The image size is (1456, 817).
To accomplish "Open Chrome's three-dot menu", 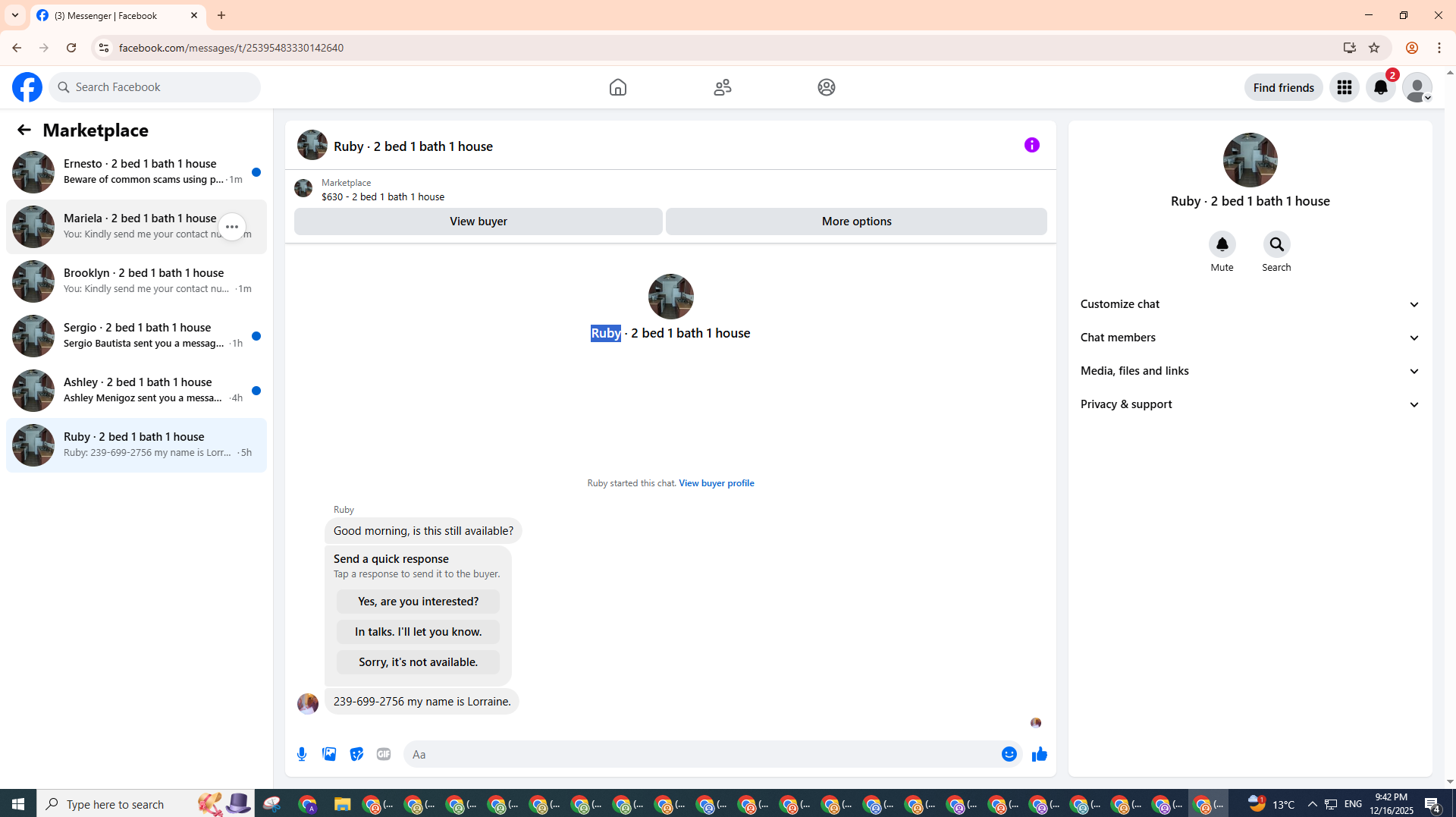I will click(x=1439, y=48).
